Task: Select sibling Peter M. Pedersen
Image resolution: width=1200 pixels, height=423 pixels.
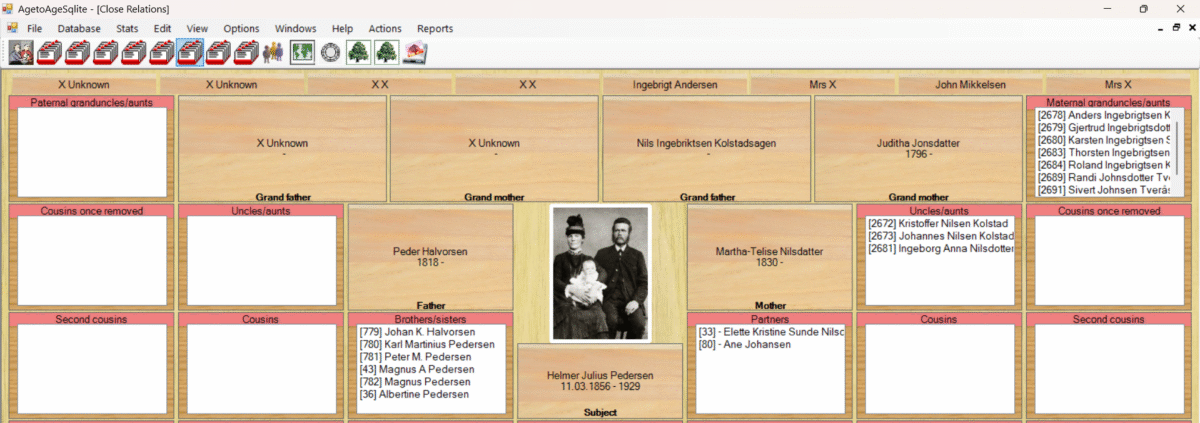Action: pos(414,357)
